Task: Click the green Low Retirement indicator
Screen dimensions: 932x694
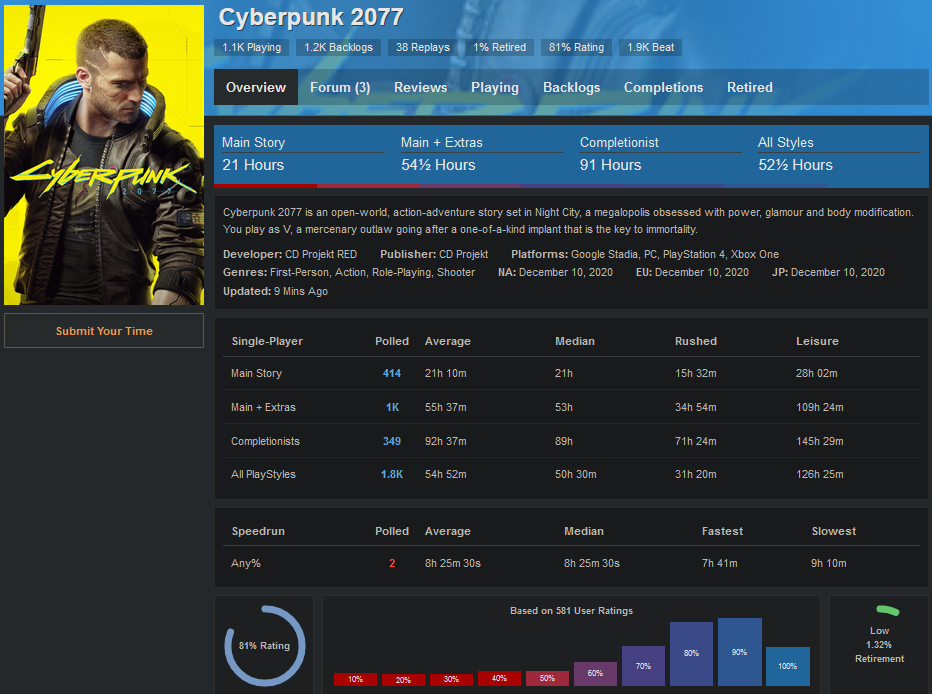Action: pos(887,610)
